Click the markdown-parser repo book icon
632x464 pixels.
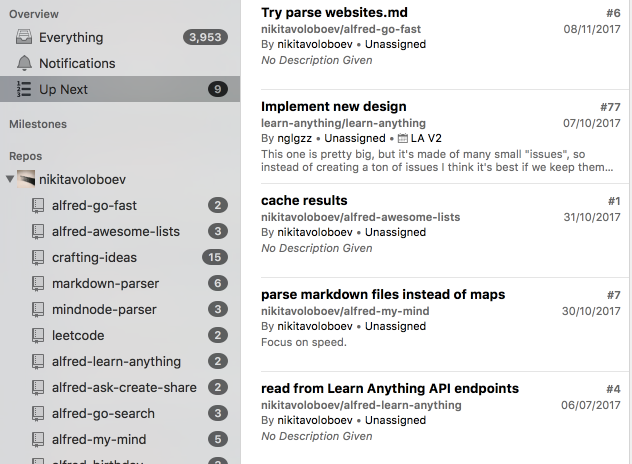(38, 283)
